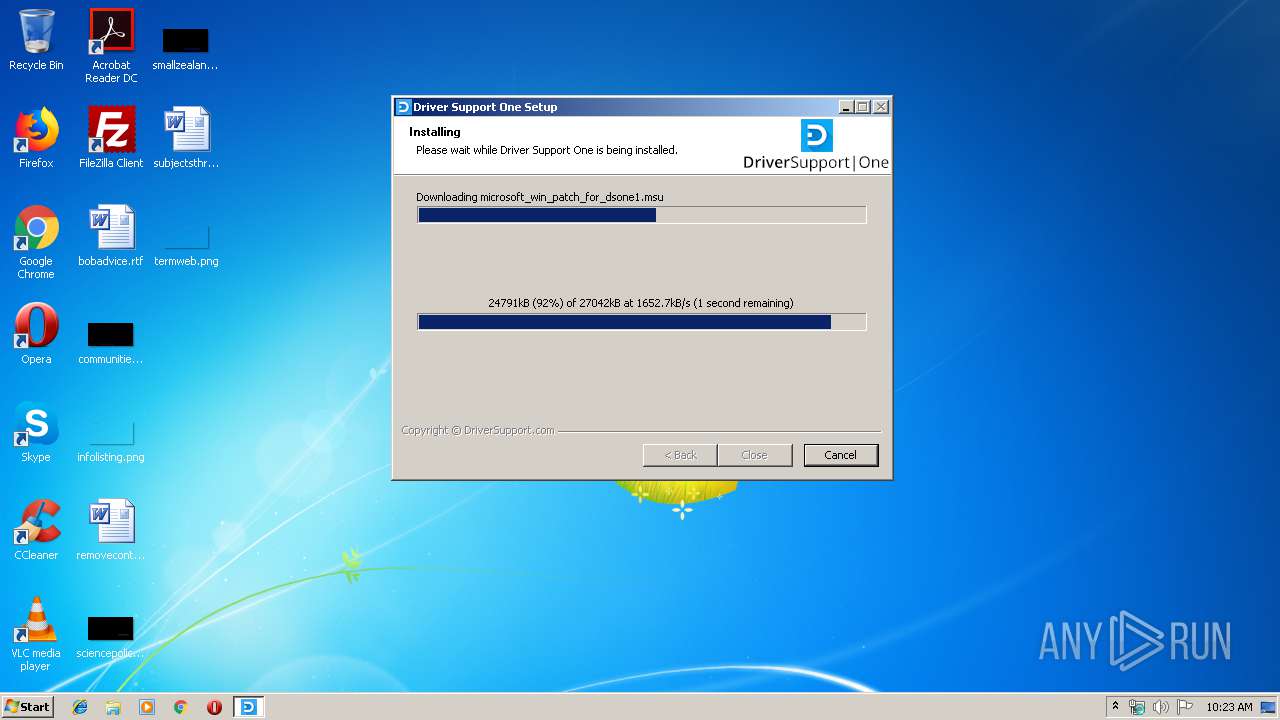Viewport: 1280px width, 720px height.
Task: Click the 'Installing' heading text
Action: 435,132
